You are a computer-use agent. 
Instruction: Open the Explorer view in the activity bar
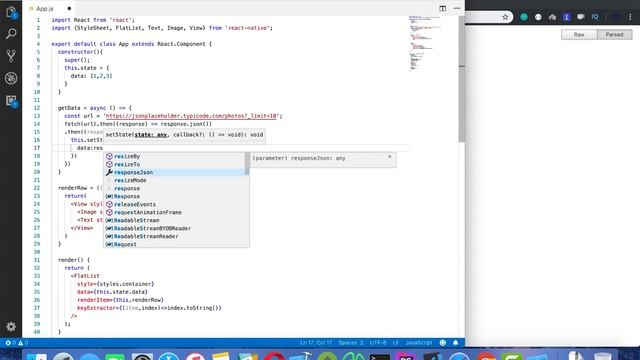(11, 13)
